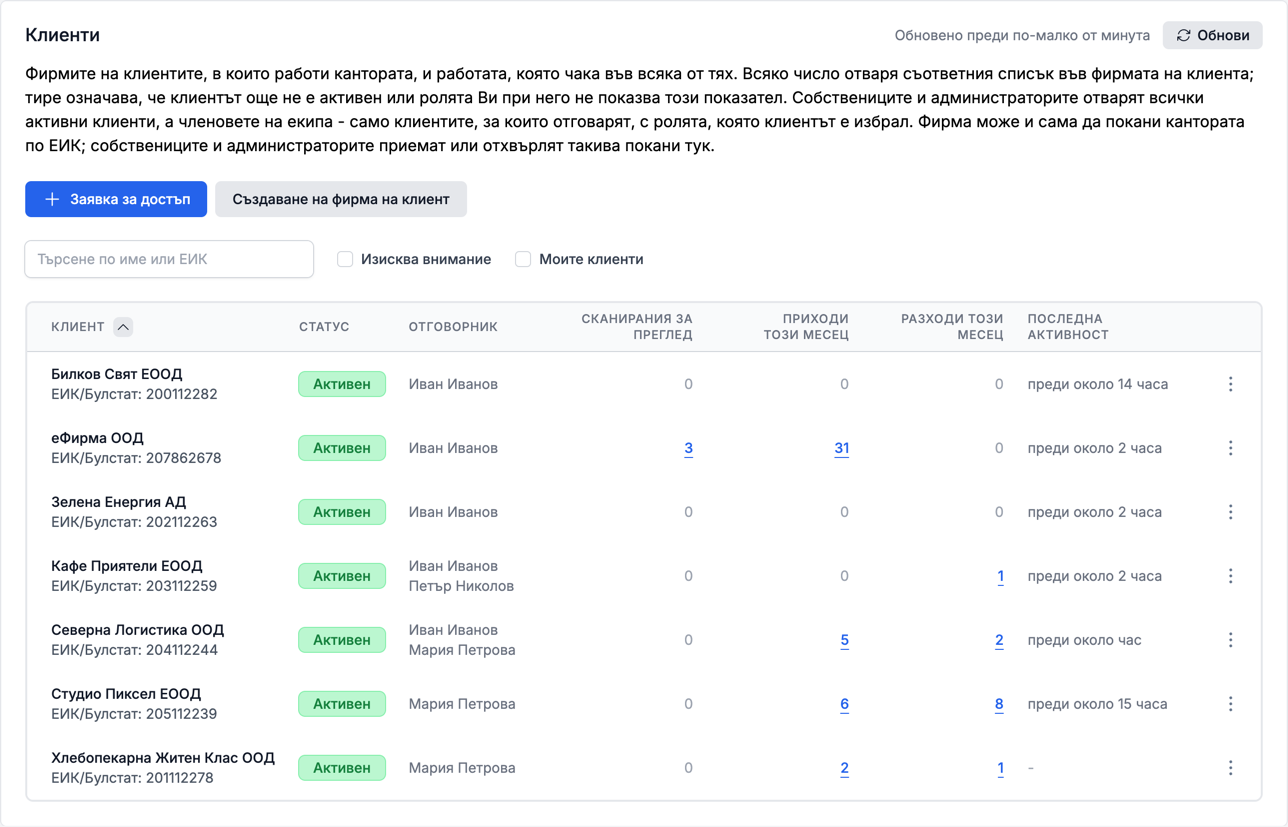Click Активен badge for Северна Логистика ООД

(x=342, y=640)
